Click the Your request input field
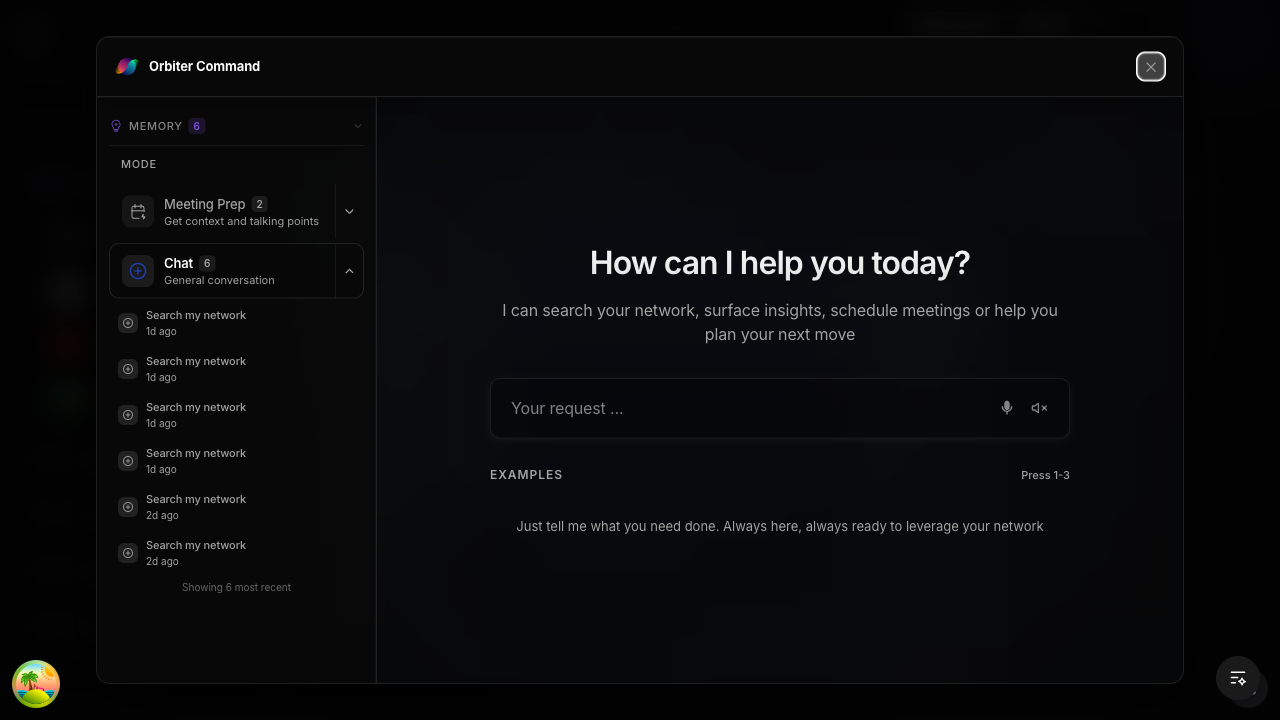 745,408
